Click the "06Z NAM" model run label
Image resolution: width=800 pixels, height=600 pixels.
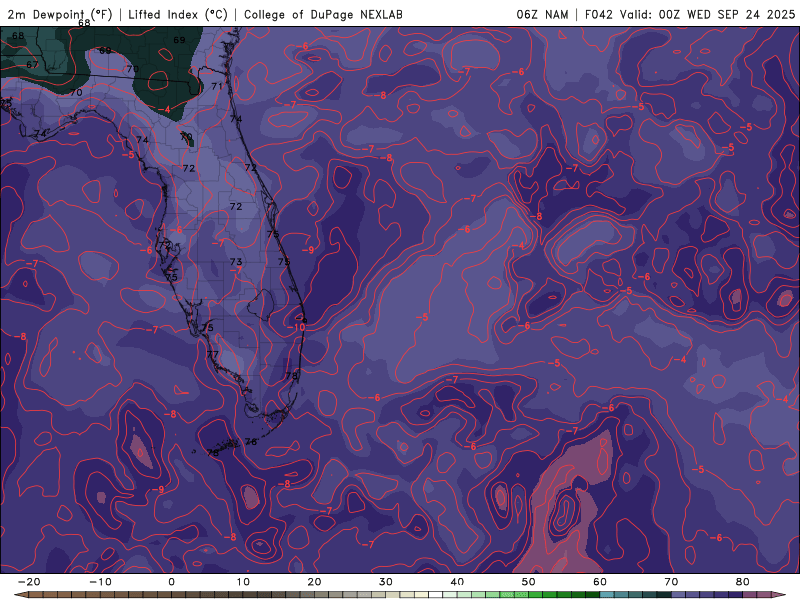(x=542, y=14)
